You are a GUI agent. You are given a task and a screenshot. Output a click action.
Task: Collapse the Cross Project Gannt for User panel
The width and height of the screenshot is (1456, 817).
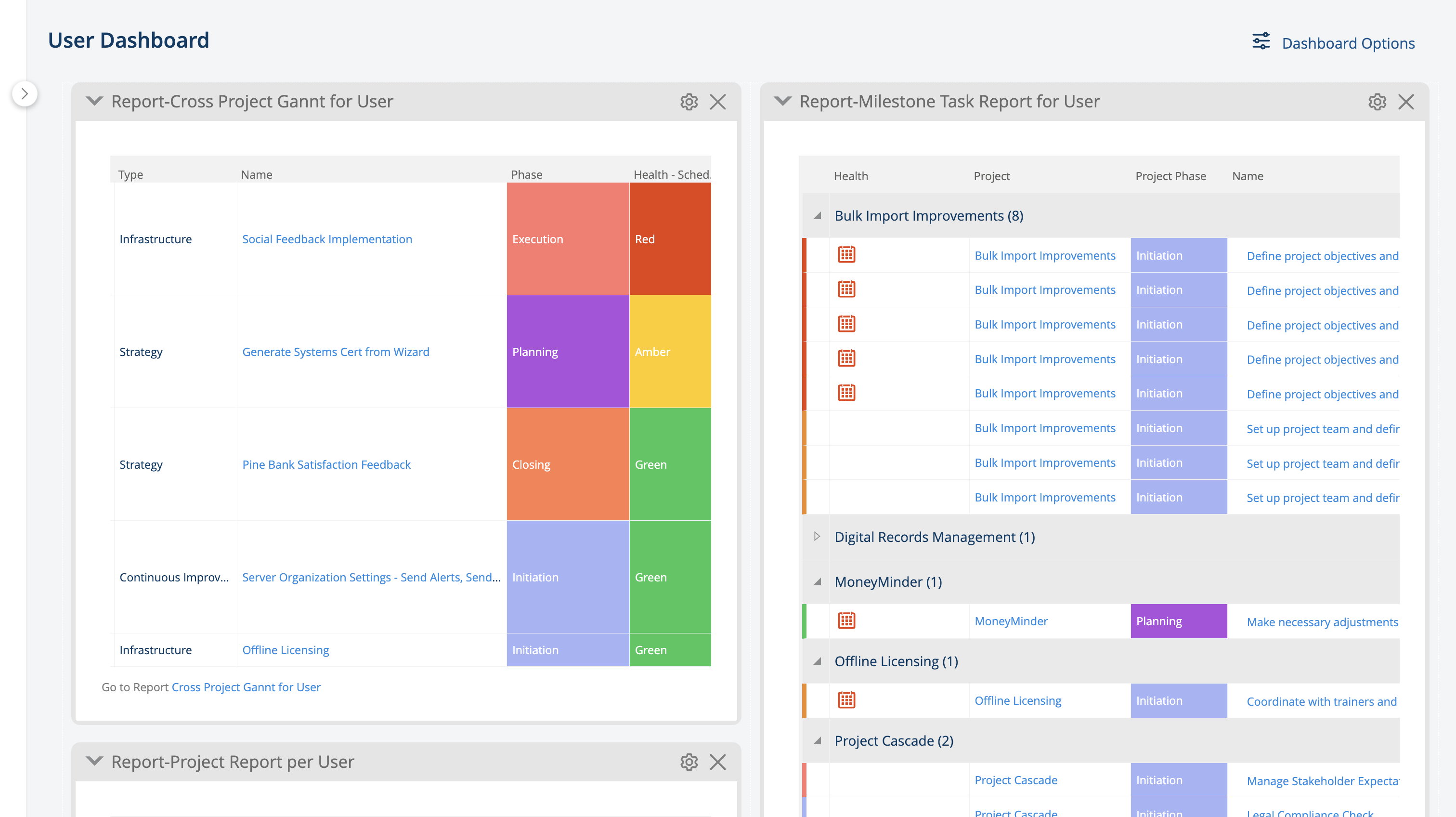94,101
